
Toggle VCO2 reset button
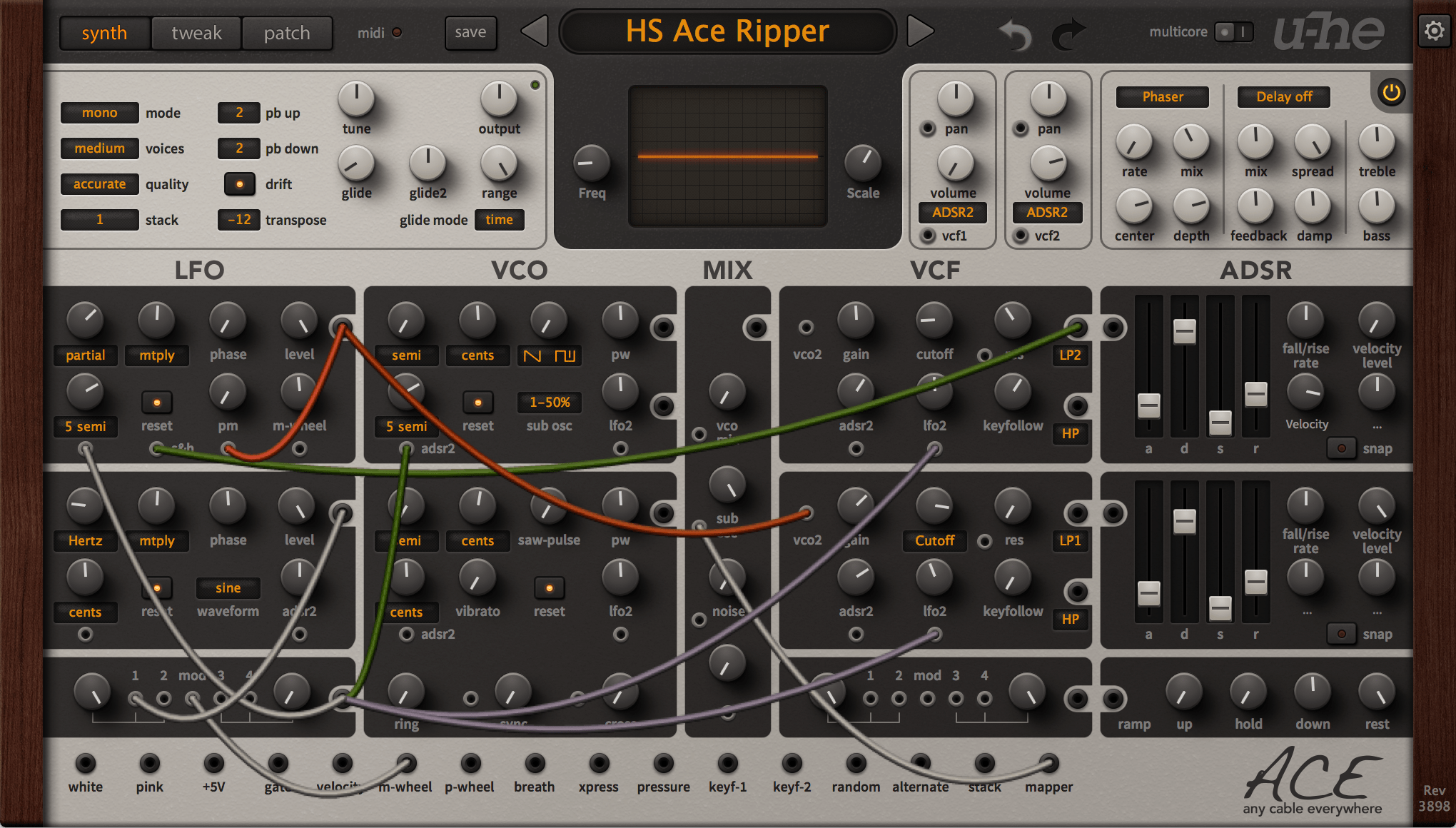[549, 588]
